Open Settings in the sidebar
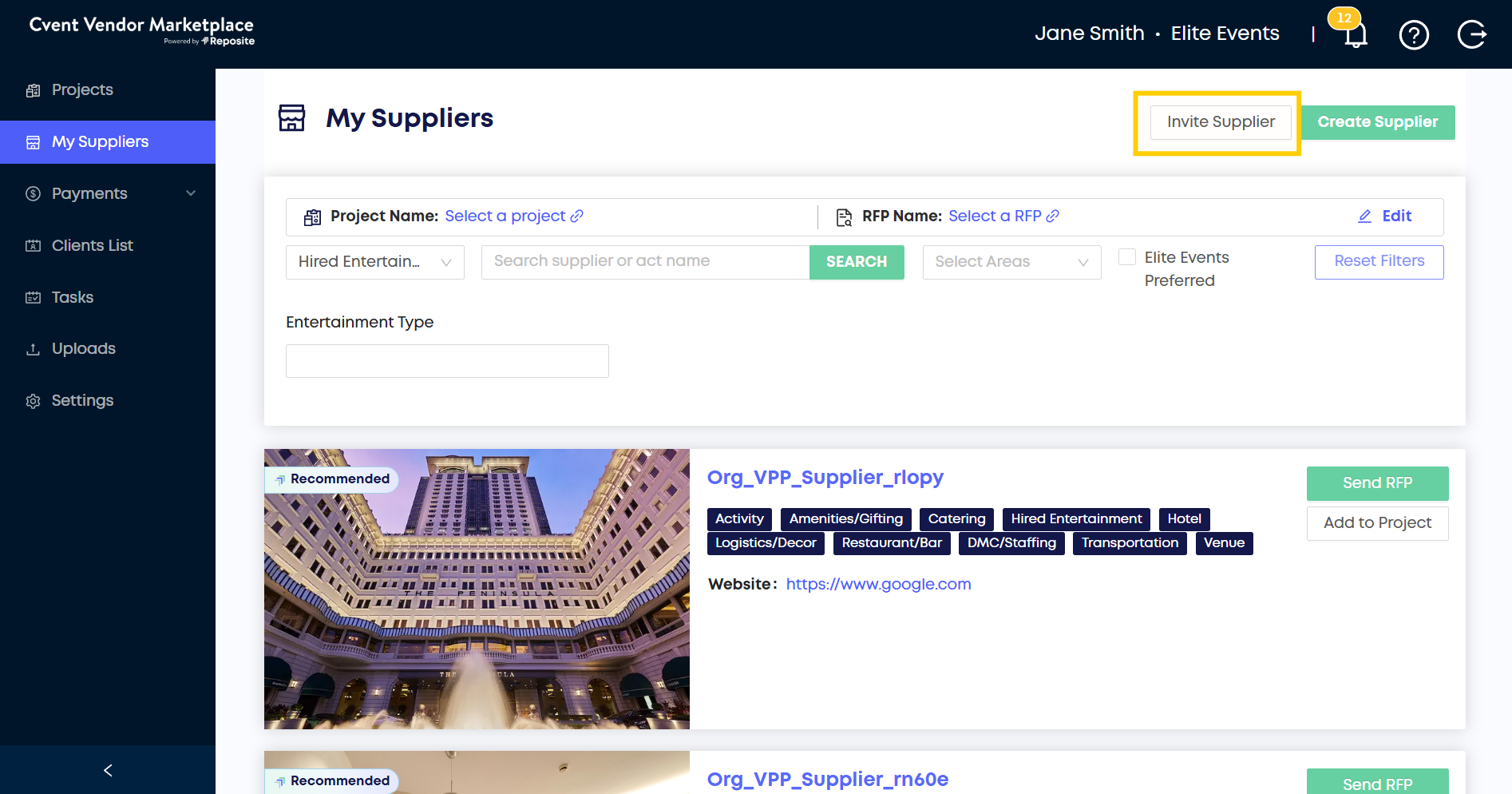This screenshot has width=1512, height=794. (x=108, y=401)
